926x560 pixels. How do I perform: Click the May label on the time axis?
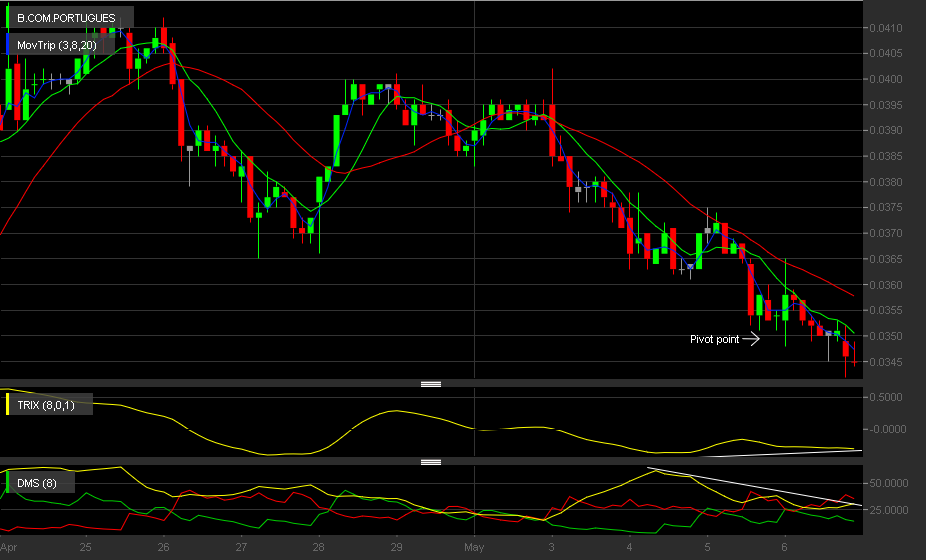point(474,548)
